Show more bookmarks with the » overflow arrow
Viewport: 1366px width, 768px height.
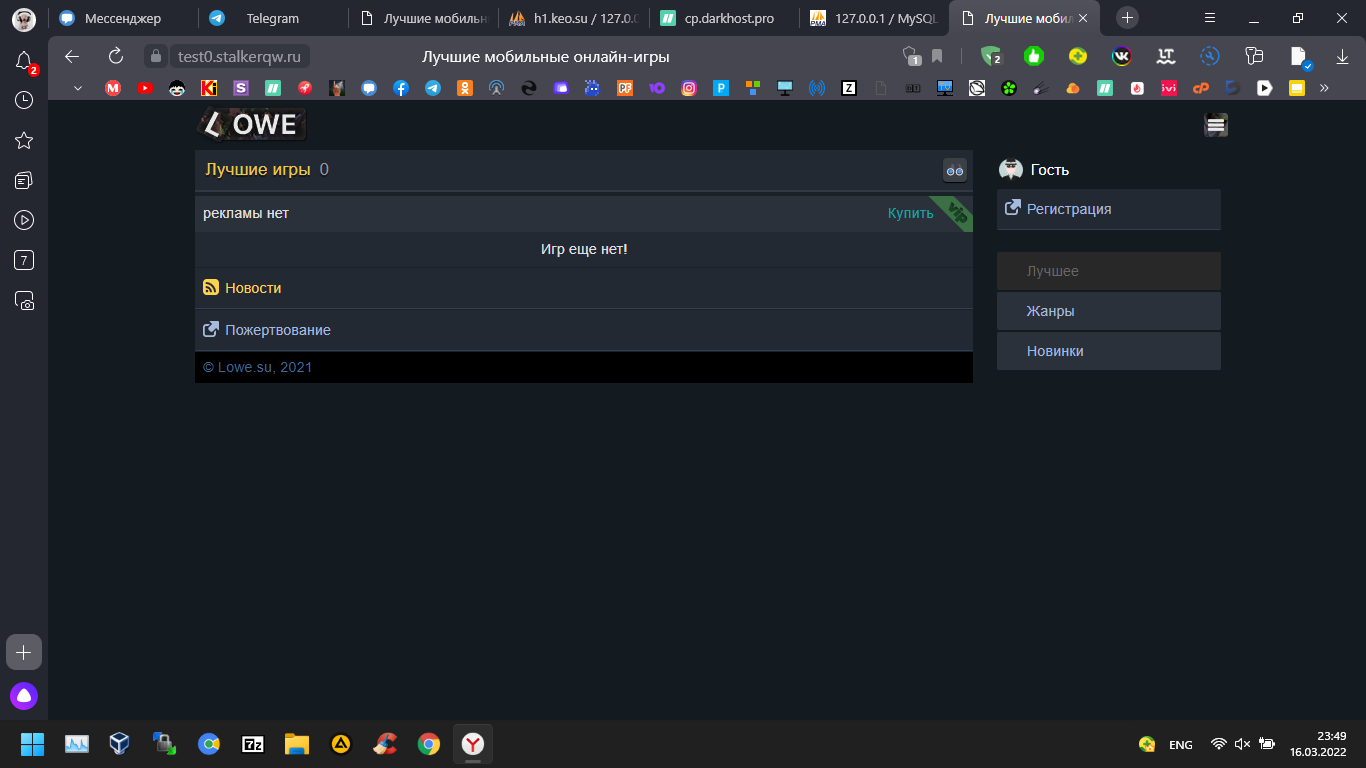click(x=1324, y=88)
